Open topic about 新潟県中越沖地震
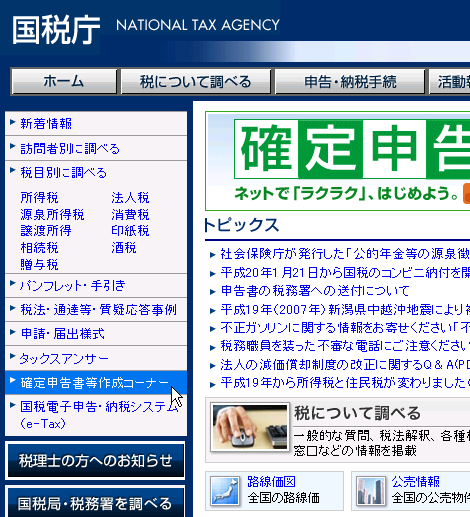This screenshot has width=470, height=517. (345, 310)
